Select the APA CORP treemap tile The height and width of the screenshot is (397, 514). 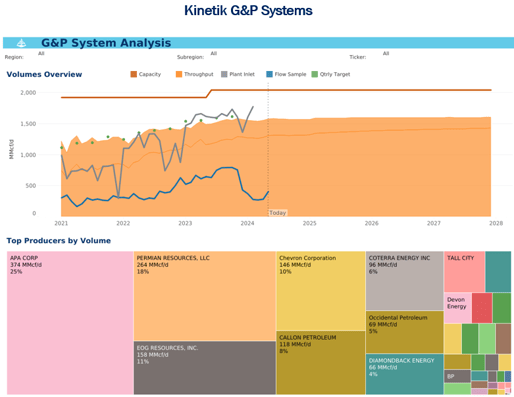70,323
